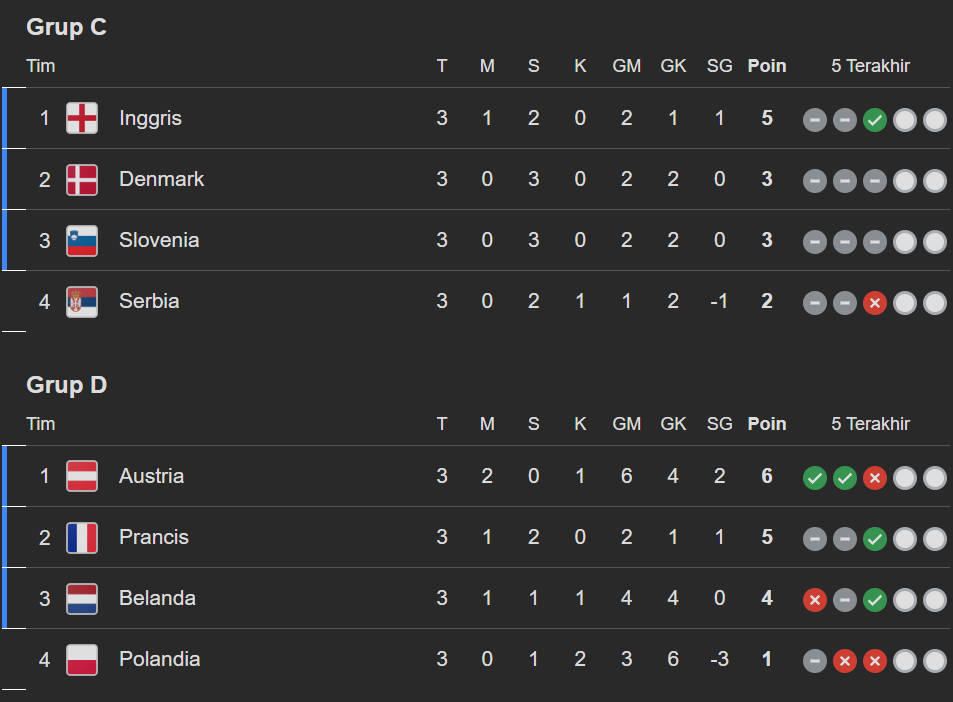Click the Poin column header in Grup C

(x=767, y=66)
